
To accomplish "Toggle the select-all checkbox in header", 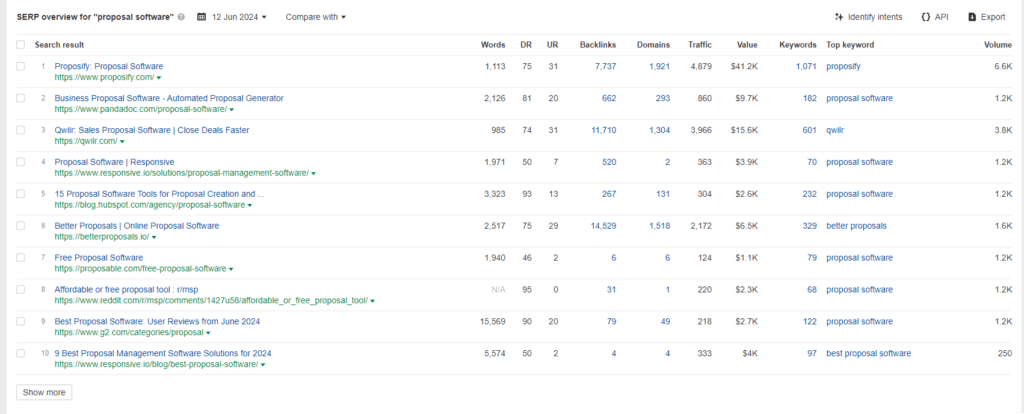I will (20, 44).
